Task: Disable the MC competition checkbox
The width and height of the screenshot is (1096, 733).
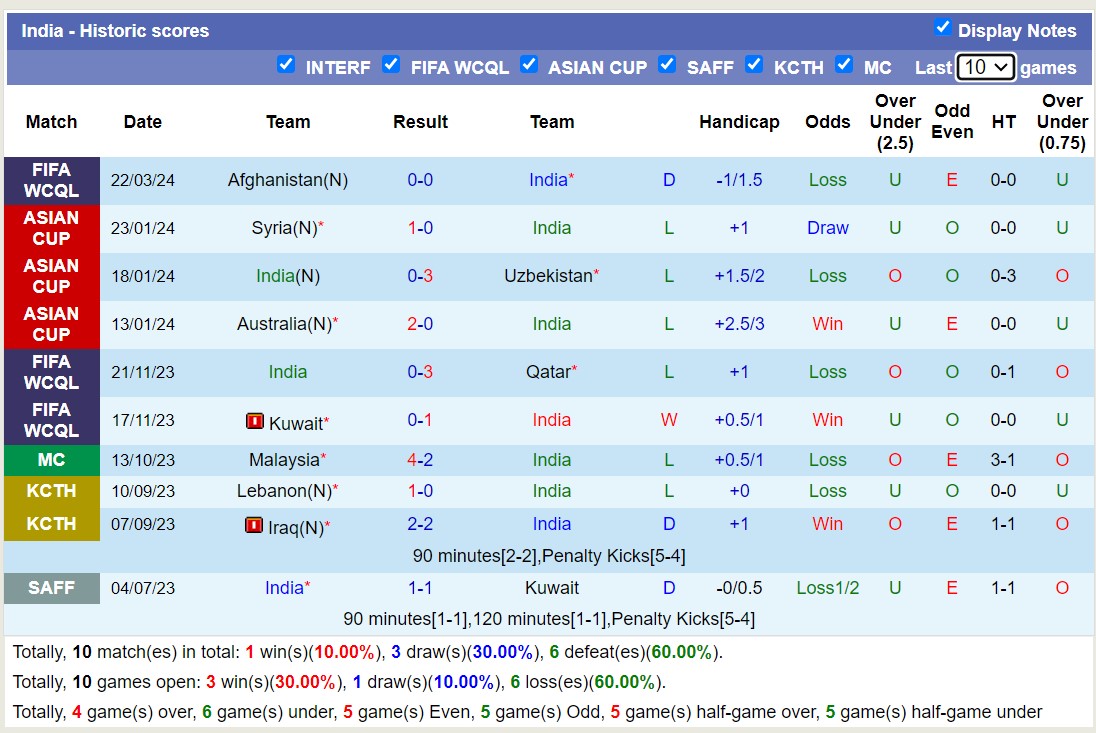Action: [844, 65]
